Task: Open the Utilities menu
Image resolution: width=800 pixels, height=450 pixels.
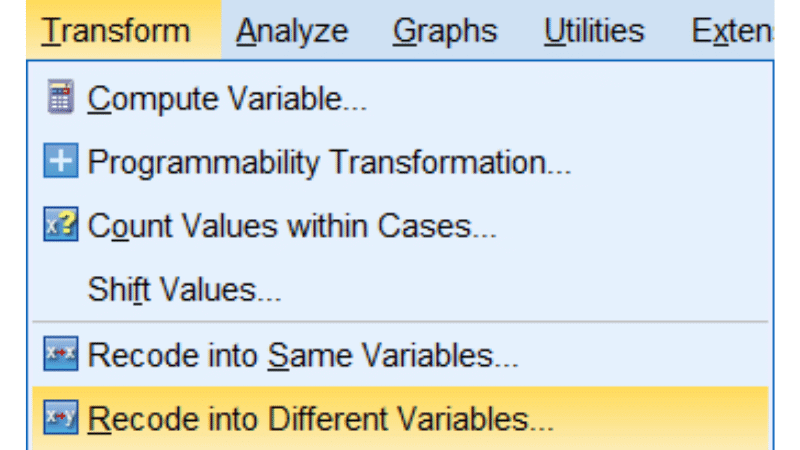Action: [x=594, y=31]
